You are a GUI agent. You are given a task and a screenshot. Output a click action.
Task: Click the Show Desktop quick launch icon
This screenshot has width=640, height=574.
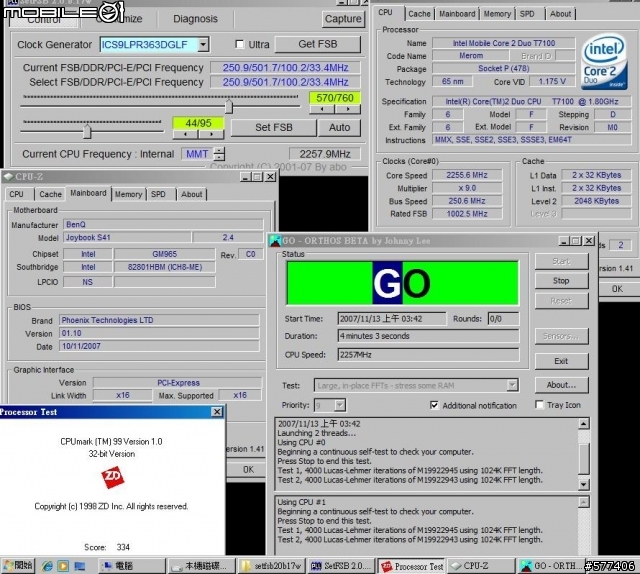(x=79, y=566)
